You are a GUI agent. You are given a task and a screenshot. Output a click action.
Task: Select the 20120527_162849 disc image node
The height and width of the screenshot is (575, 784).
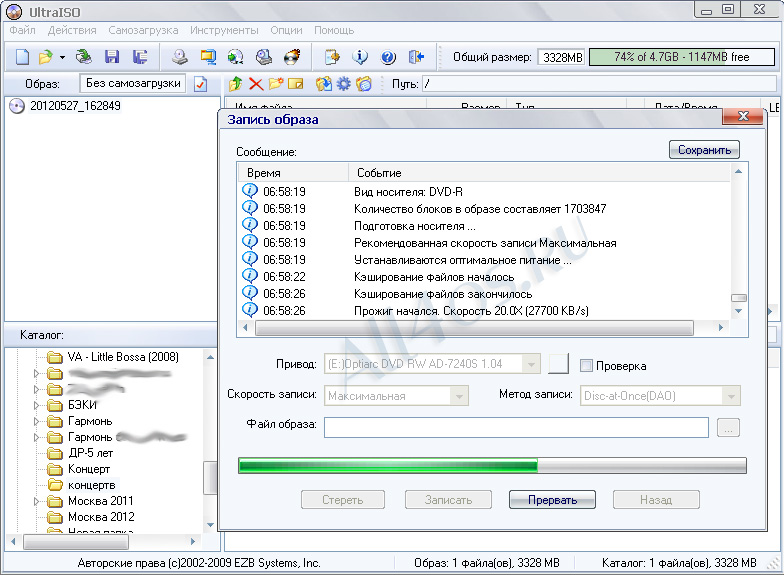pos(75,106)
